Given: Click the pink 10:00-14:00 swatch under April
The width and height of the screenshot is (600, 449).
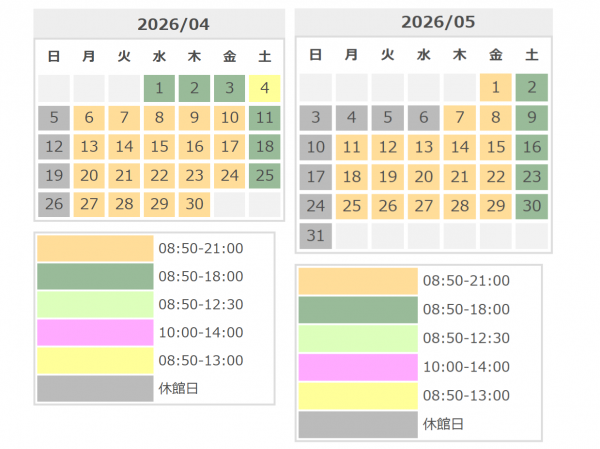Looking at the screenshot, I should point(94,332).
